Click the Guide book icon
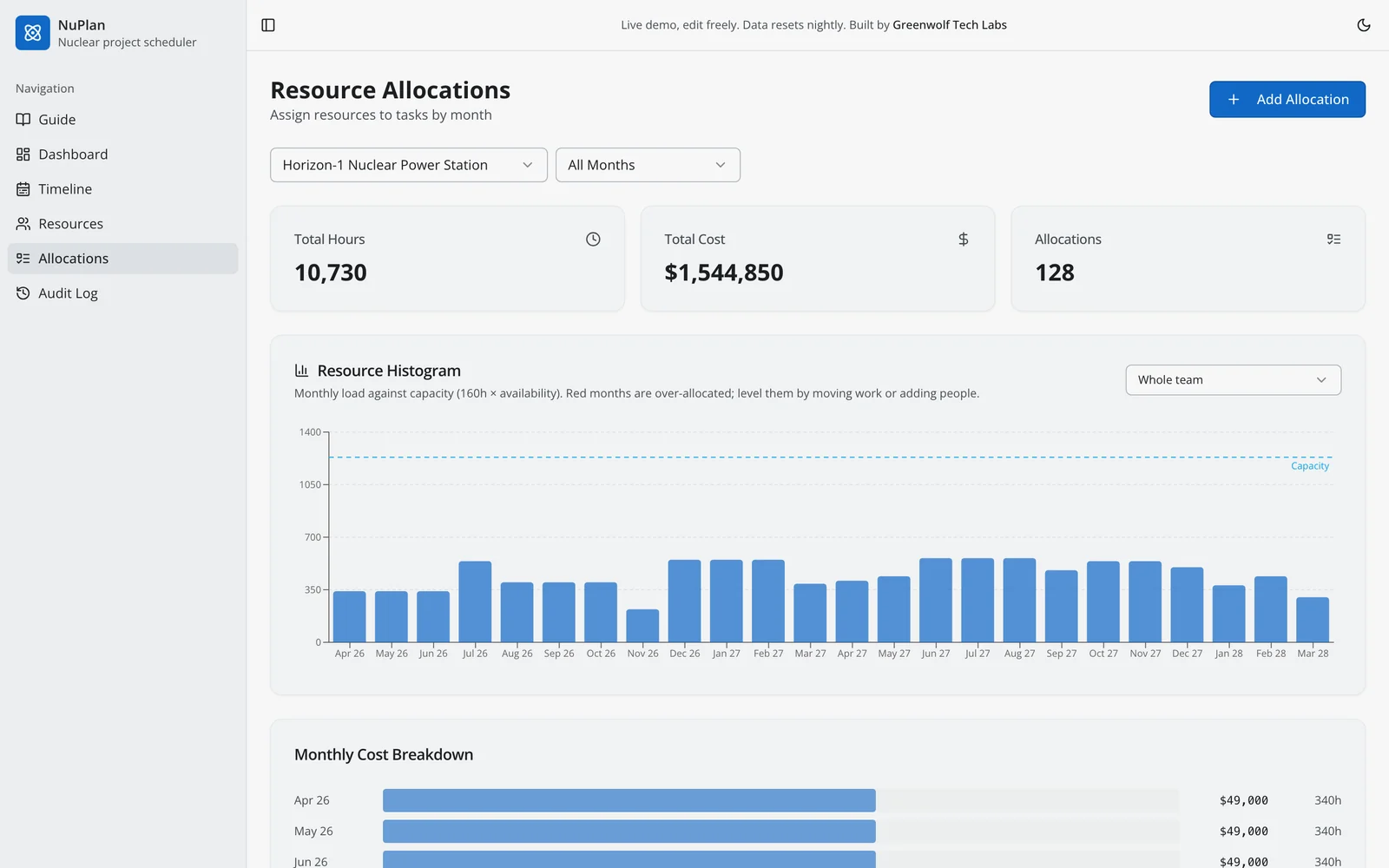1389x868 pixels. point(23,120)
